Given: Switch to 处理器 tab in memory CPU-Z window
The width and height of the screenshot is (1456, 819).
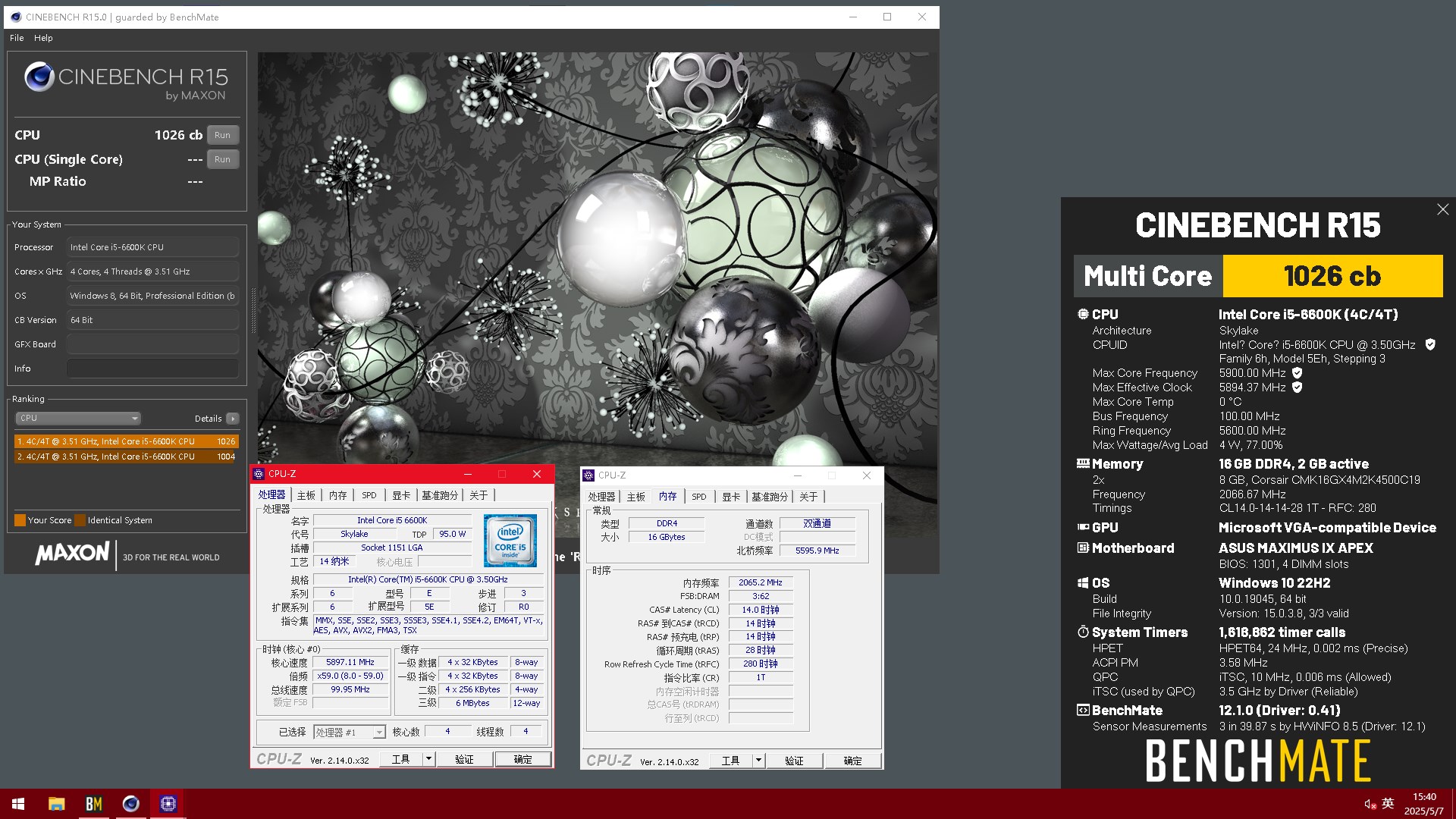Looking at the screenshot, I should pyautogui.click(x=601, y=497).
